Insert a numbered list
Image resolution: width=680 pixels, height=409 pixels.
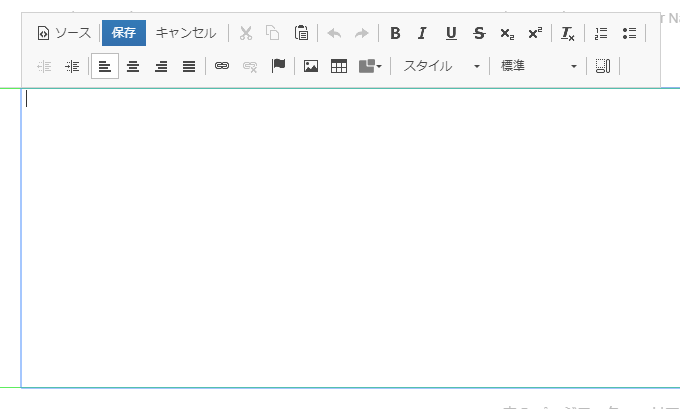(601, 33)
